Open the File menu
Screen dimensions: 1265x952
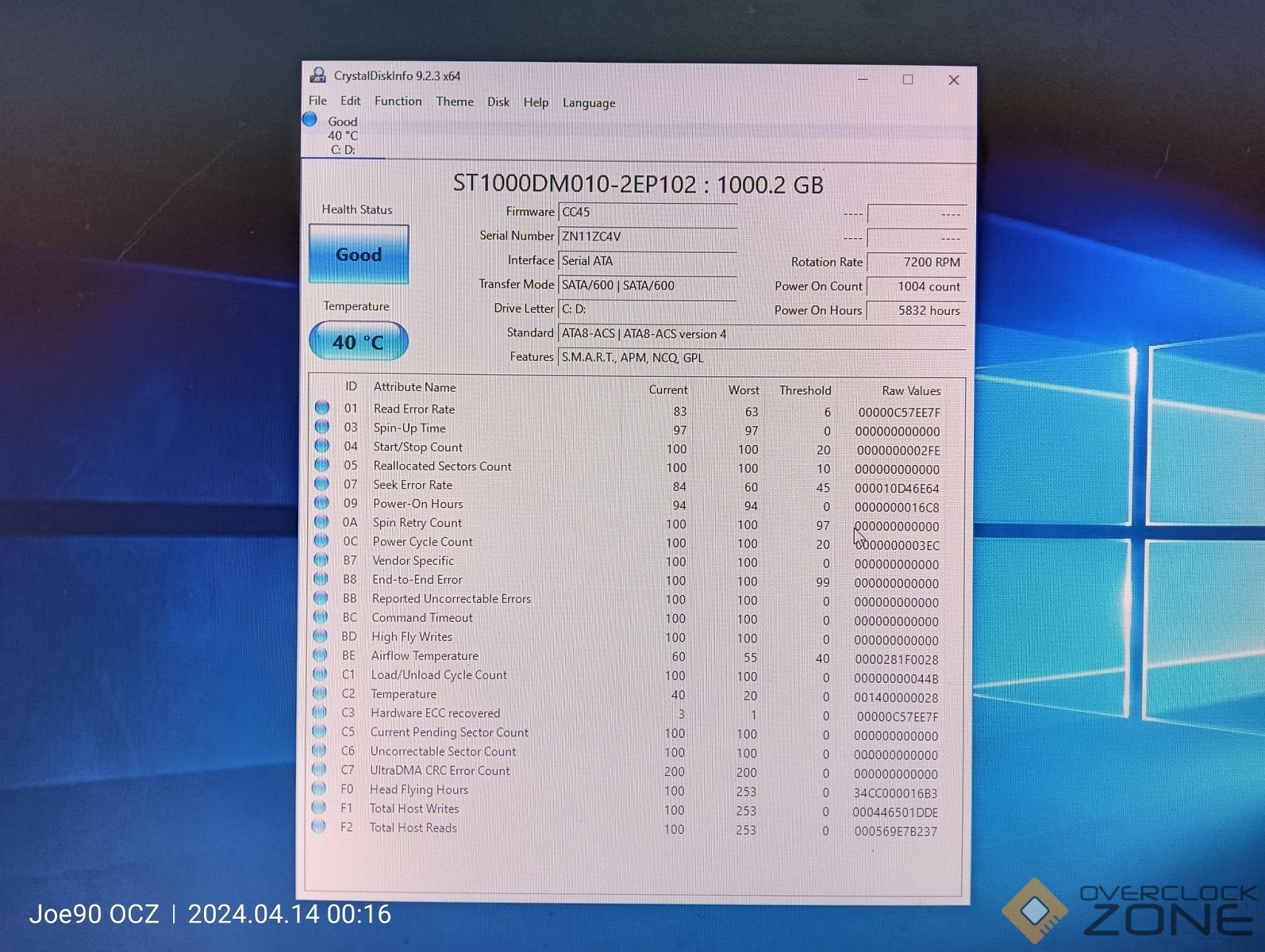click(317, 101)
